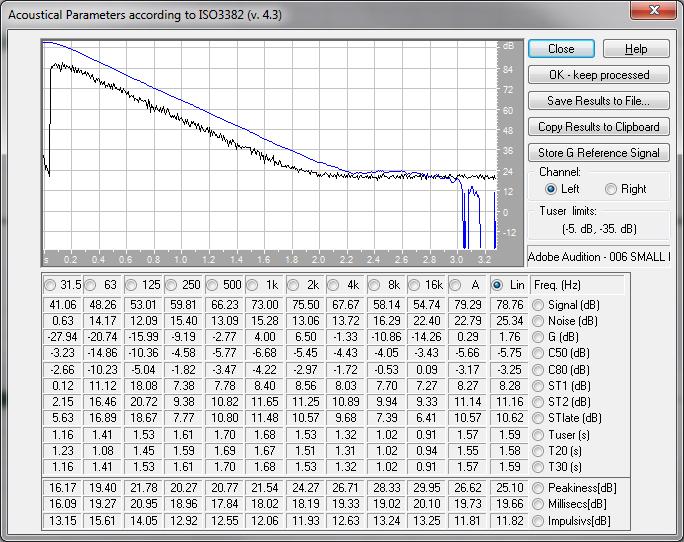The width and height of the screenshot is (684, 542).
Task: Click the T20 value 0.94 in 16k column
Action: coord(427,450)
